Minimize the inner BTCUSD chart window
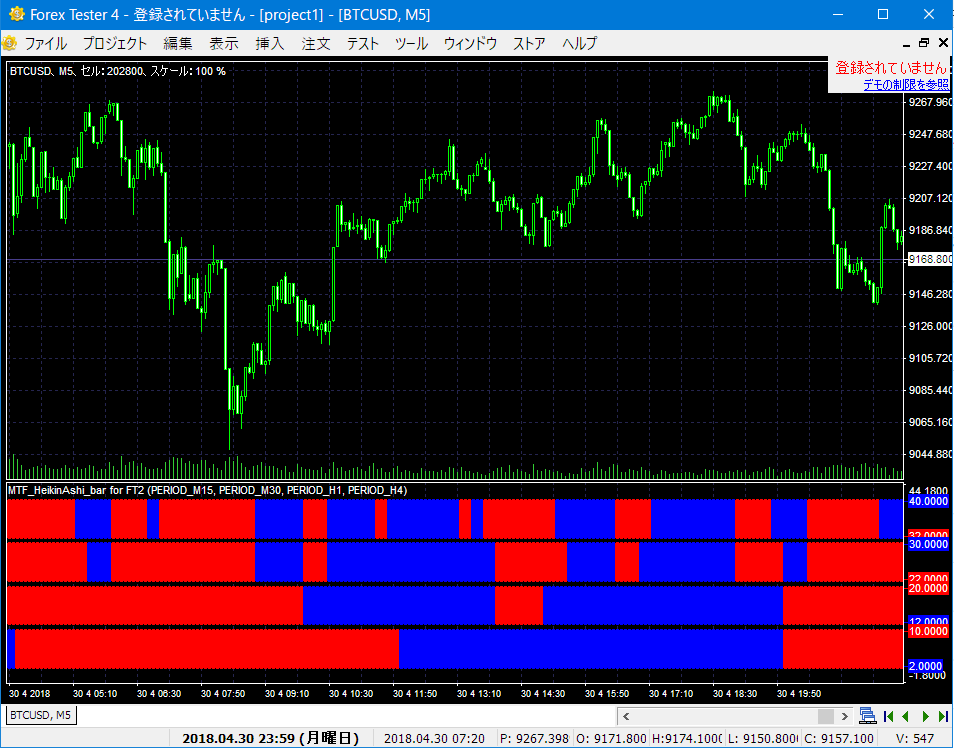This screenshot has height=748, width=954. tap(907, 44)
